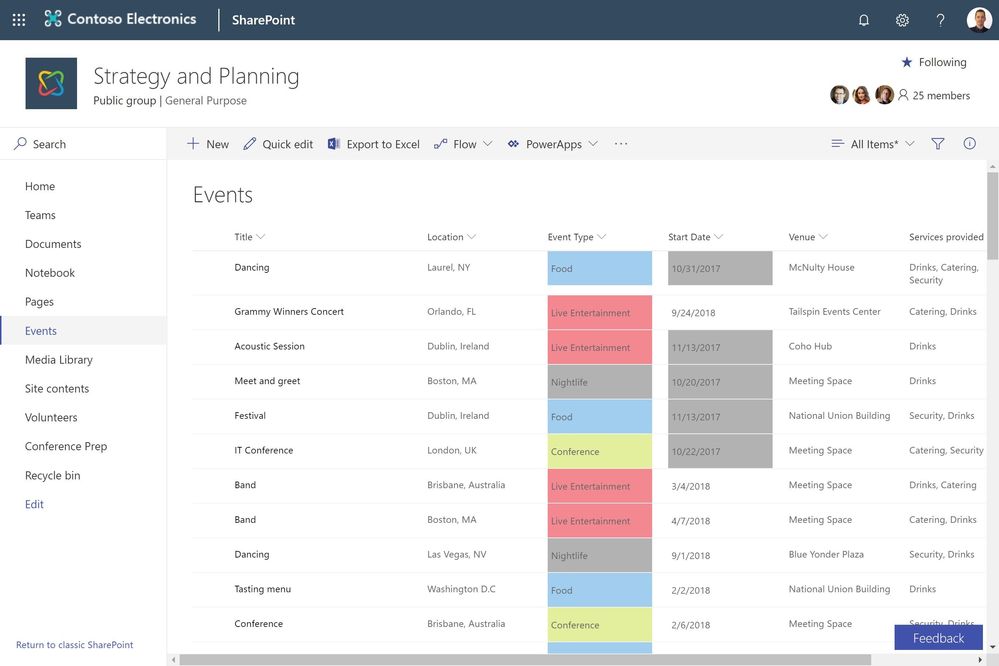Click yellow Conference cell for London, UK
Screen dimensions: 999x666
click(600, 451)
